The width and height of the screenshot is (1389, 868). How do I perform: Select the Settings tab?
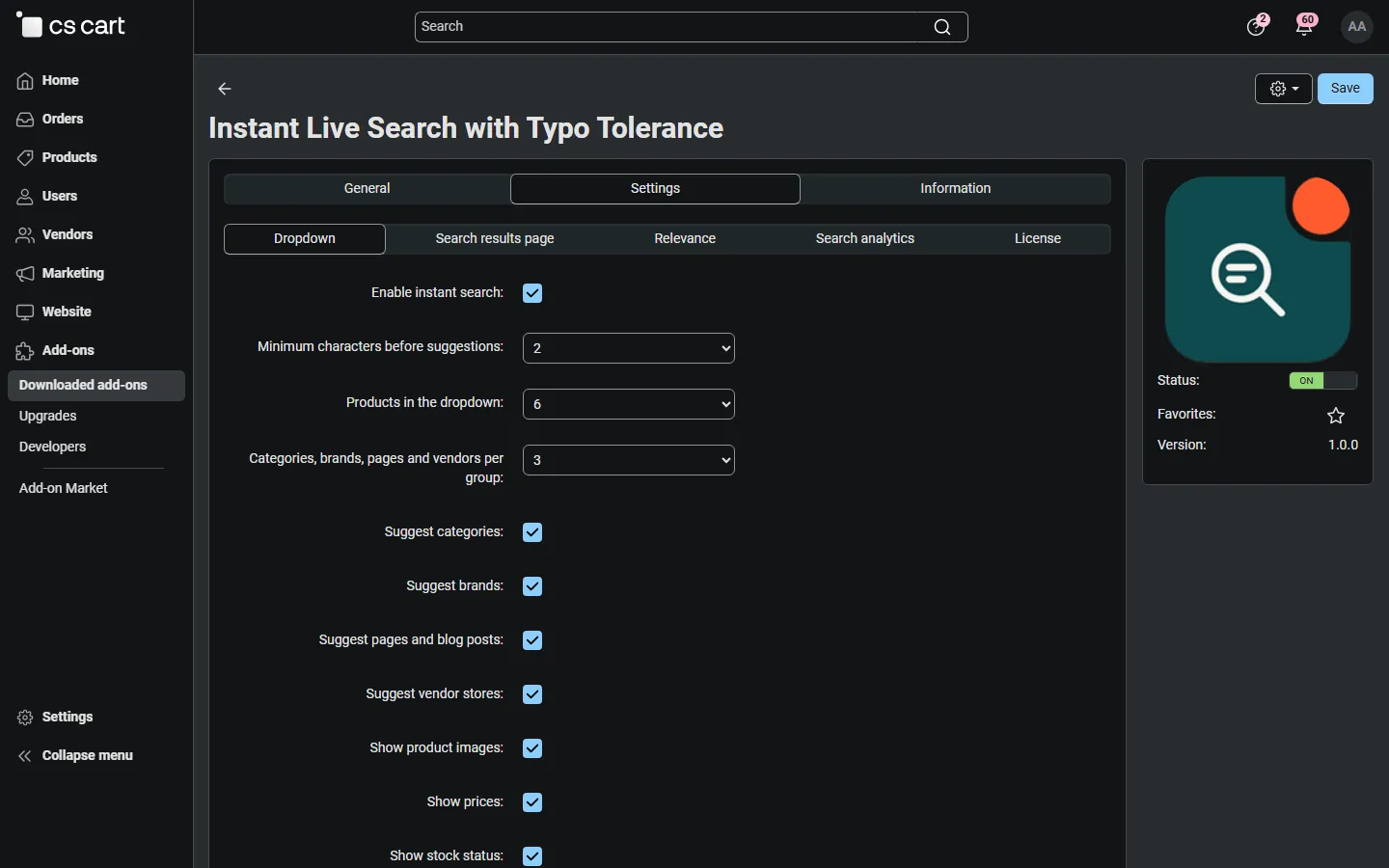coord(656,189)
